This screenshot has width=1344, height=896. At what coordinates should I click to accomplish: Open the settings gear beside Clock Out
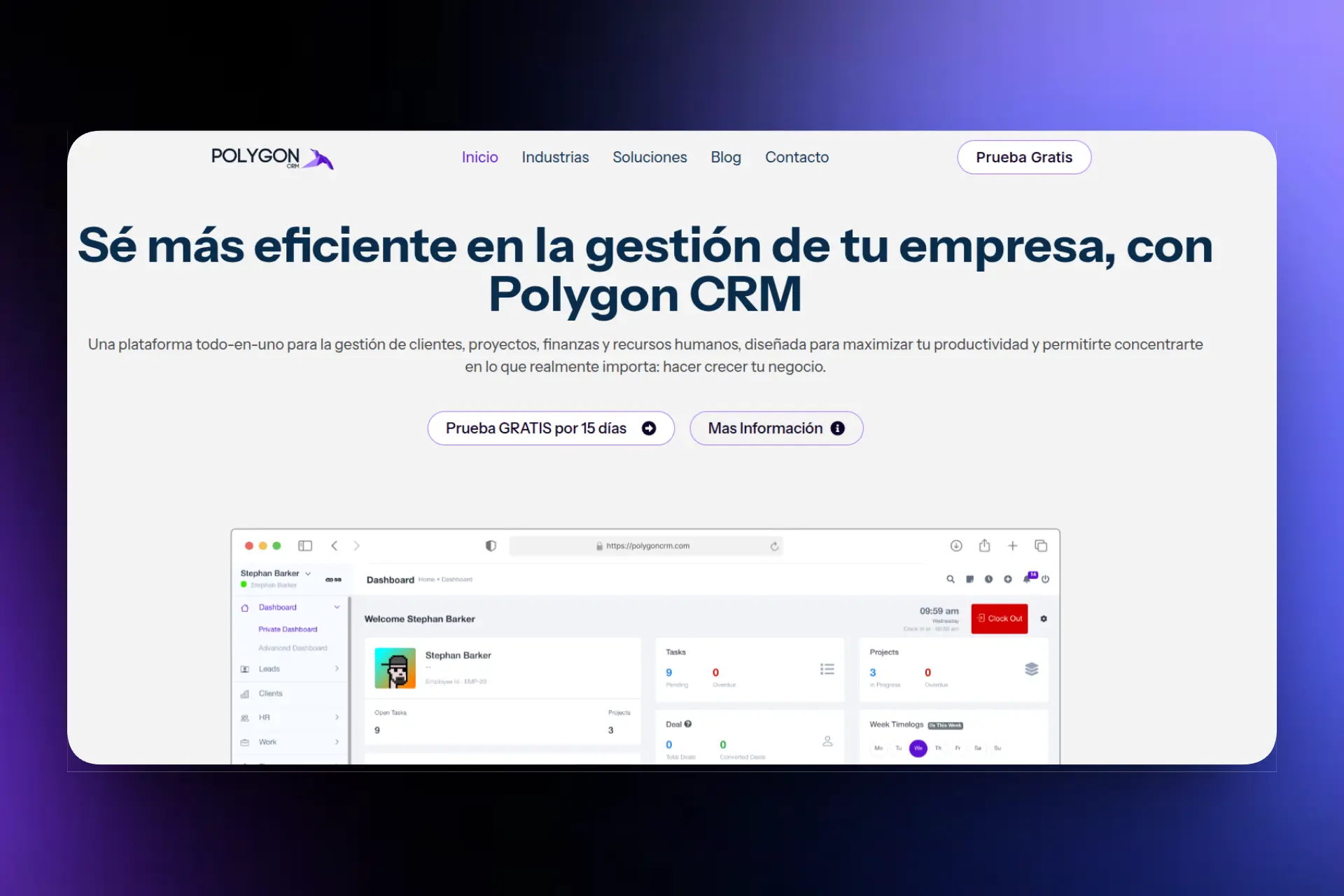pyautogui.click(x=1044, y=619)
